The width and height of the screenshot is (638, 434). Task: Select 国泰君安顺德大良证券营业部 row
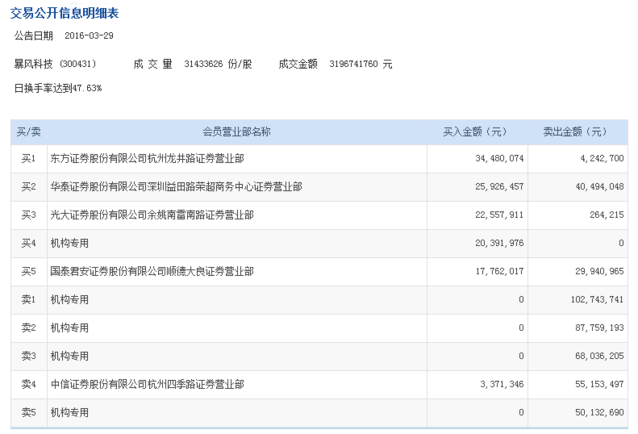pyautogui.click(x=319, y=271)
